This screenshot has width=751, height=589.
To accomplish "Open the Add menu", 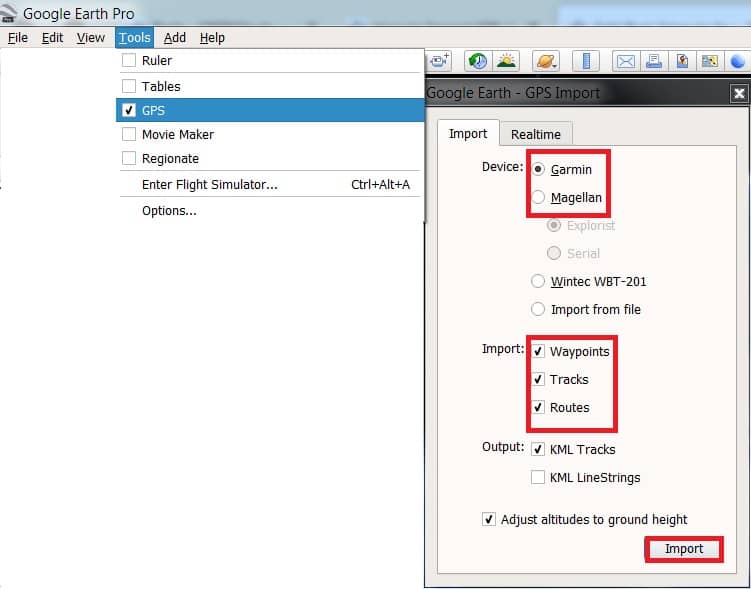I will 175,37.
